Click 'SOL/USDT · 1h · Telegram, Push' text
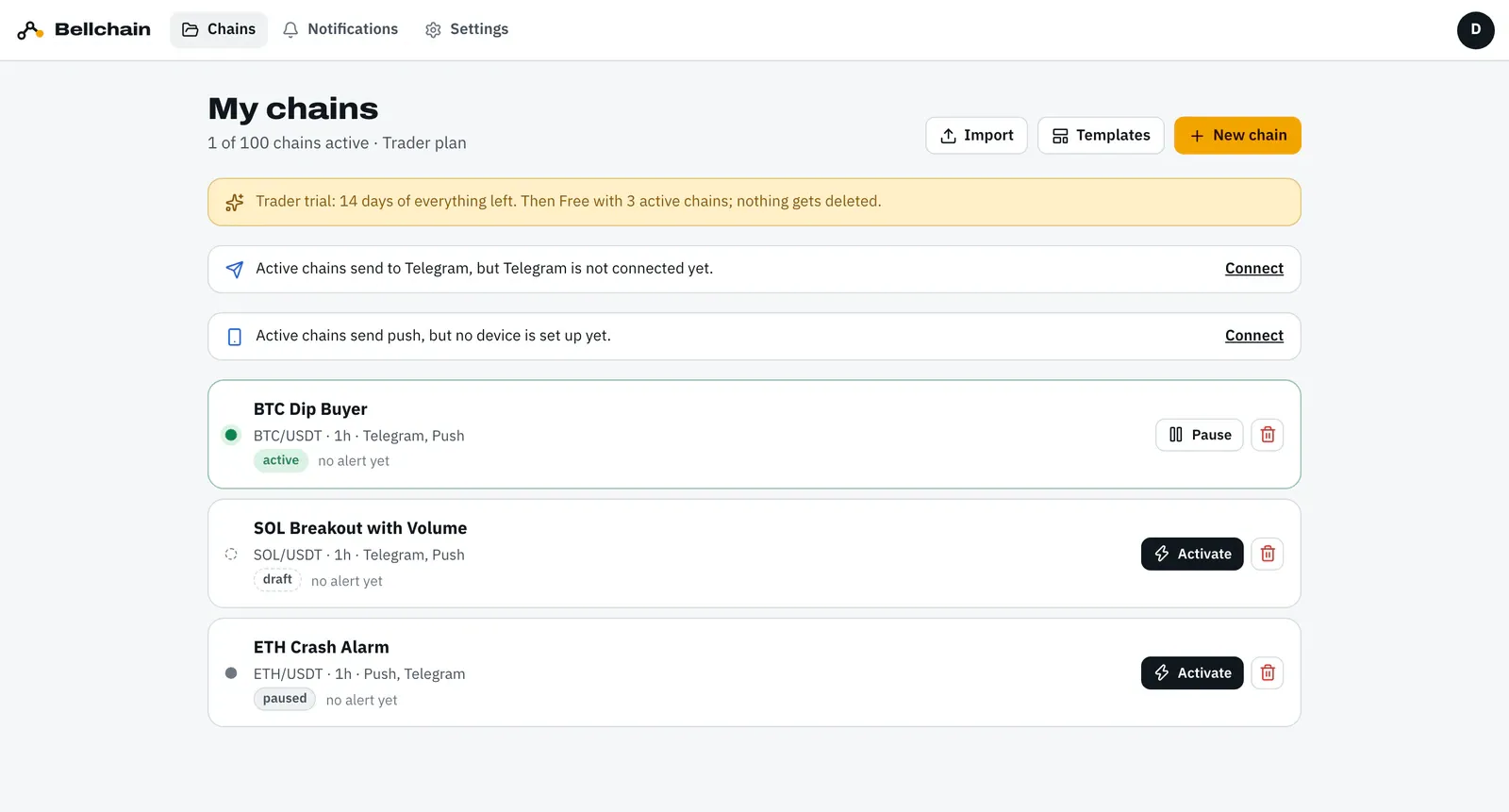 tap(359, 555)
